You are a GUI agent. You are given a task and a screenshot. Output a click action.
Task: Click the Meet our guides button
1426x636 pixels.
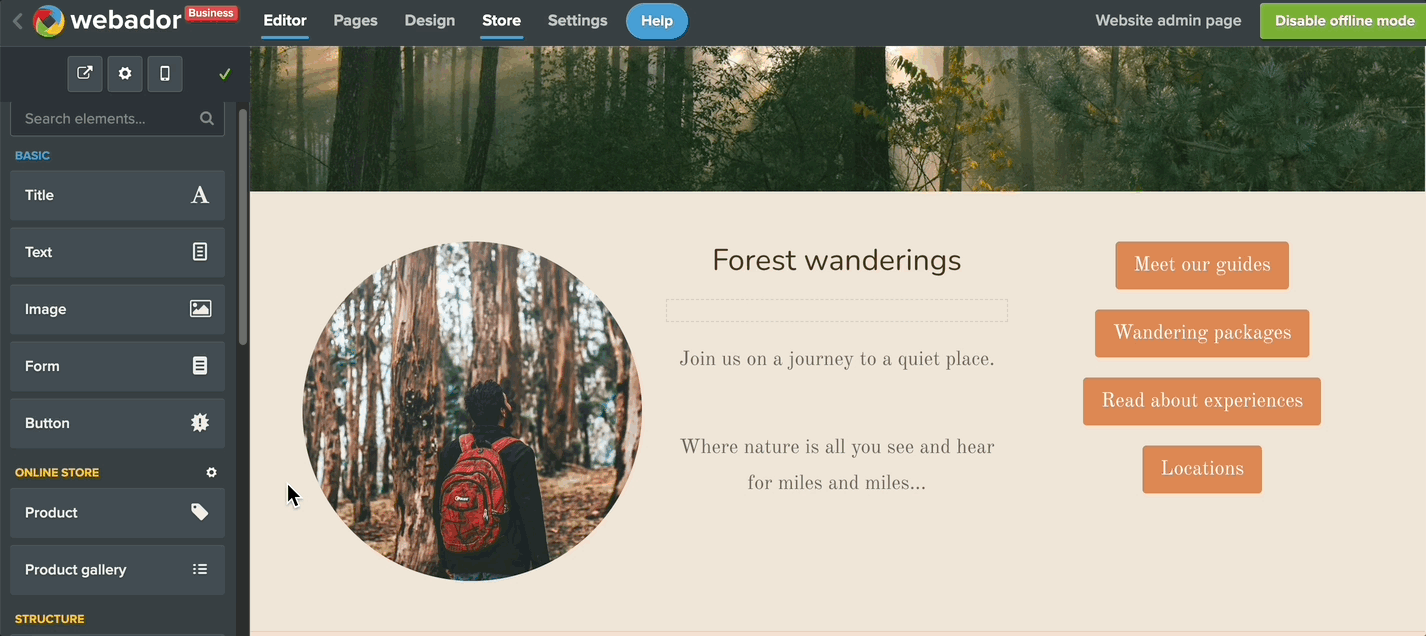(1202, 265)
